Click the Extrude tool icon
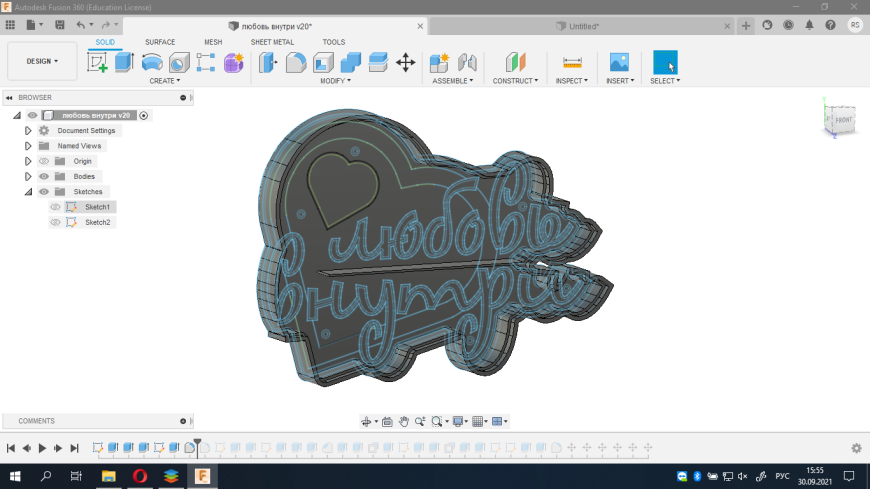 [x=124, y=63]
